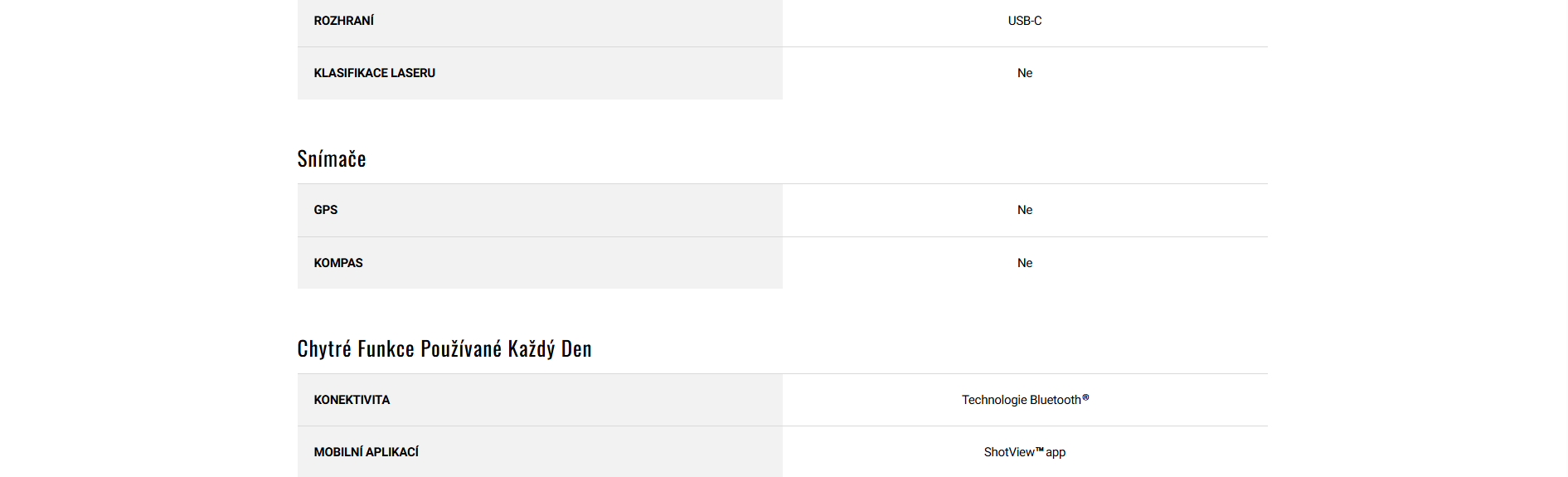The width and height of the screenshot is (1568, 477).
Task: Click the word Technologie in the connectivity value
Action: [x=994, y=400]
